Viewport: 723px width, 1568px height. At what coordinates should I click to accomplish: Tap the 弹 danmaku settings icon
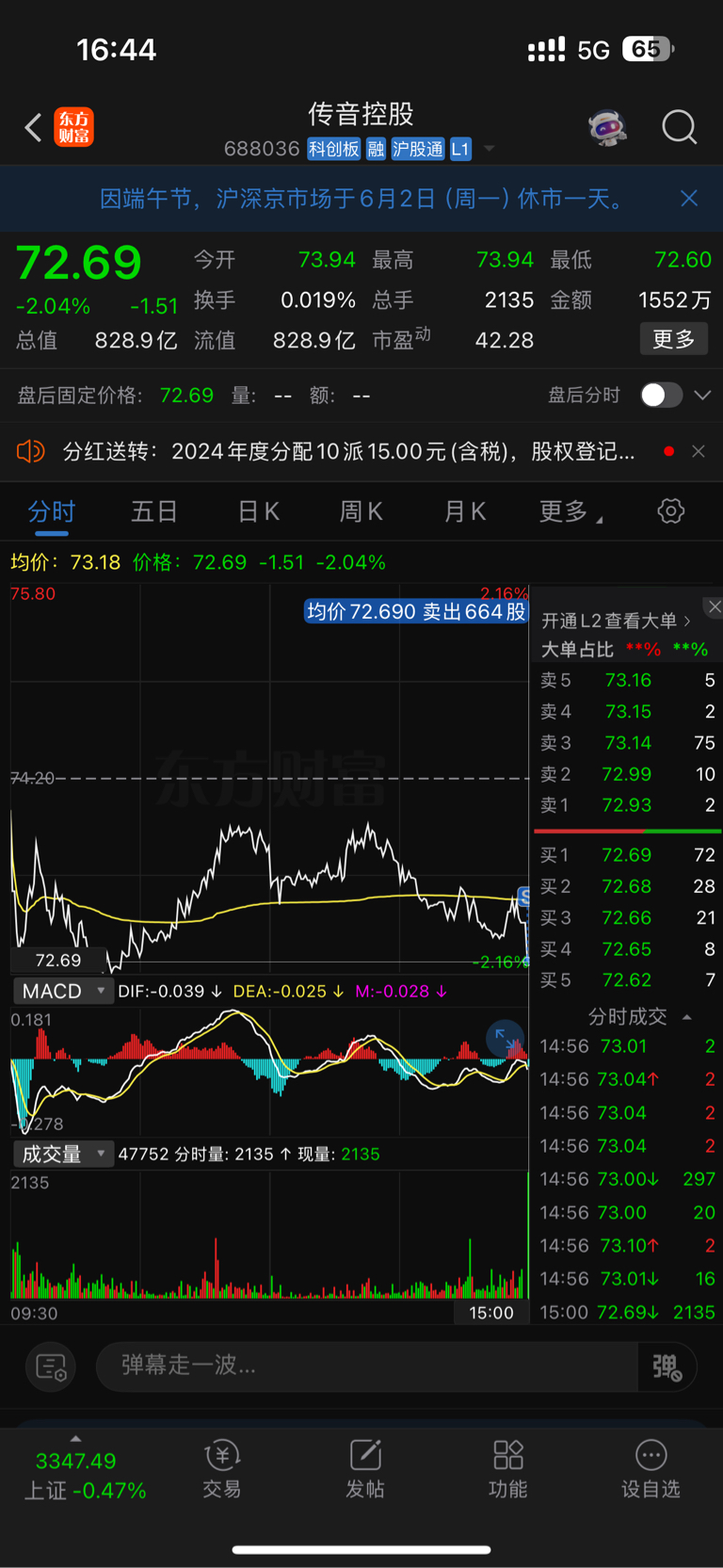[667, 1366]
